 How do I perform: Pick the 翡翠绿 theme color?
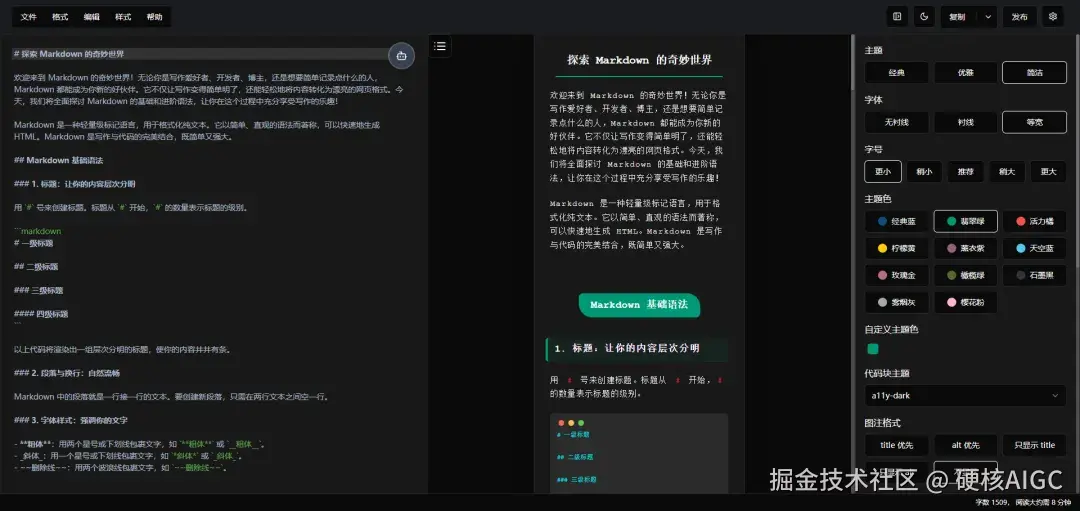965,221
